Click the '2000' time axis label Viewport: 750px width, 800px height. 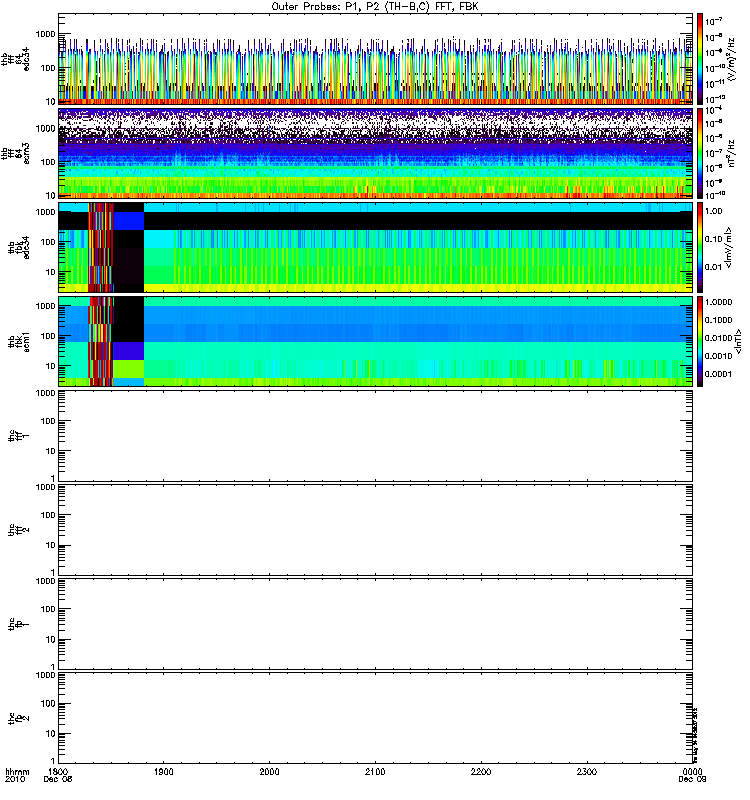(x=269, y=772)
